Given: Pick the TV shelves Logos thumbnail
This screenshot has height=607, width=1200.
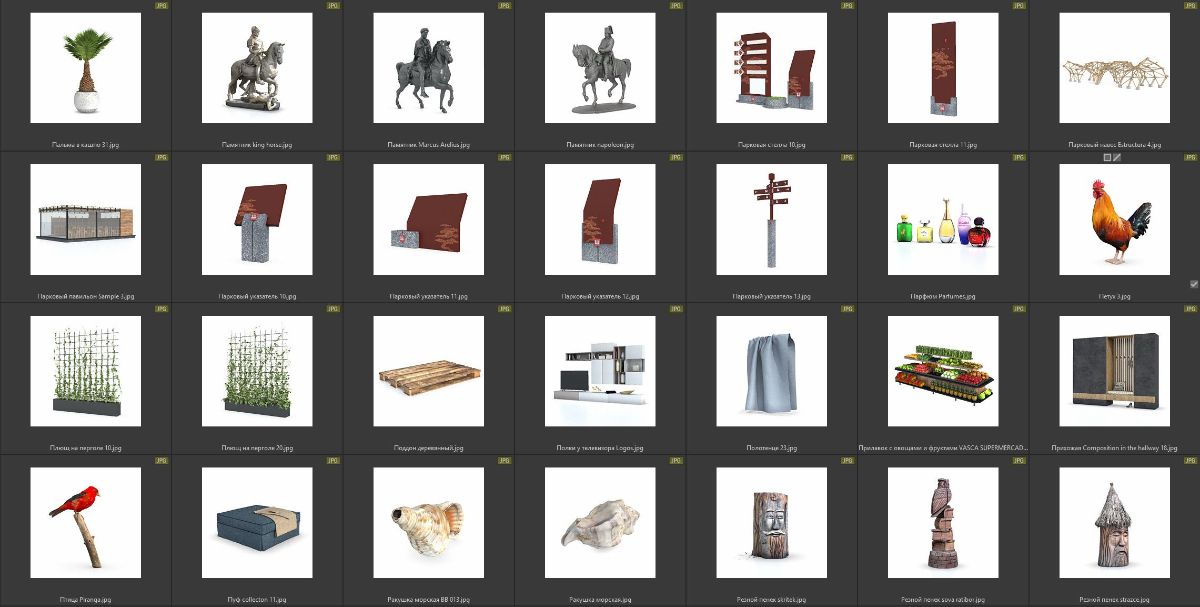Looking at the screenshot, I should tap(600, 372).
